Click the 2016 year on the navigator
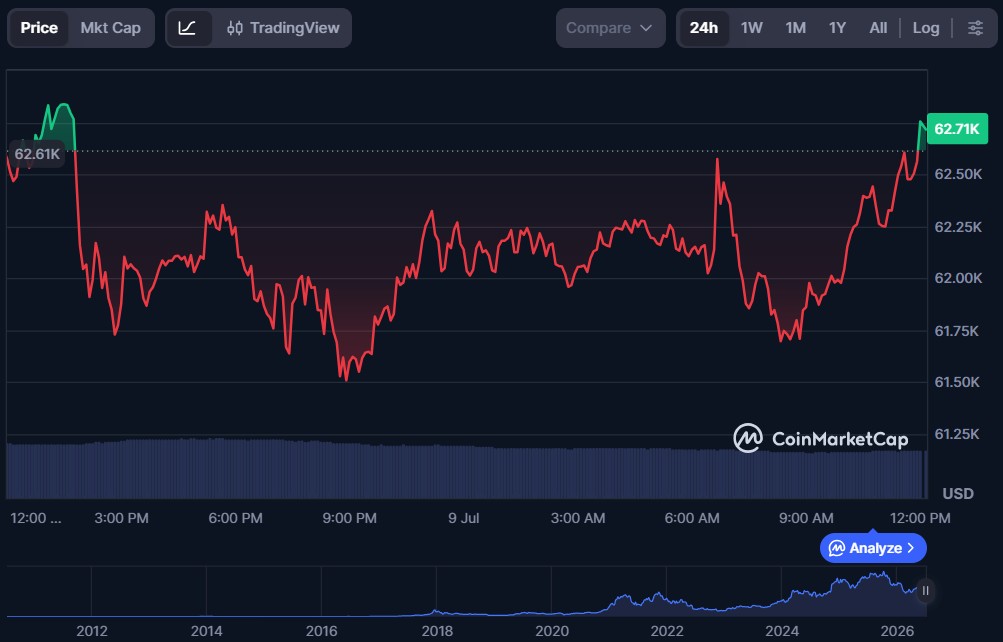The width and height of the screenshot is (1003, 642). pyautogui.click(x=321, y=631)
